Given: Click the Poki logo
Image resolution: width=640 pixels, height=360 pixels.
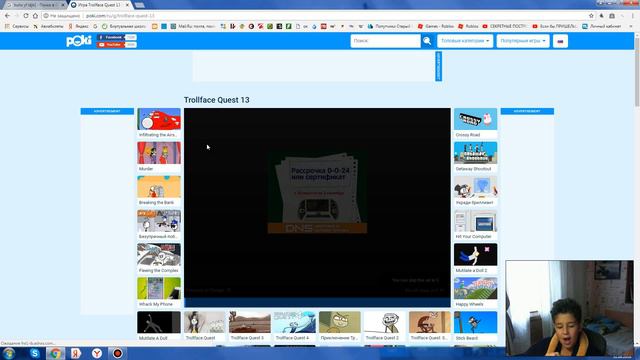Looking at the screenshot, I should click(79, 41).
